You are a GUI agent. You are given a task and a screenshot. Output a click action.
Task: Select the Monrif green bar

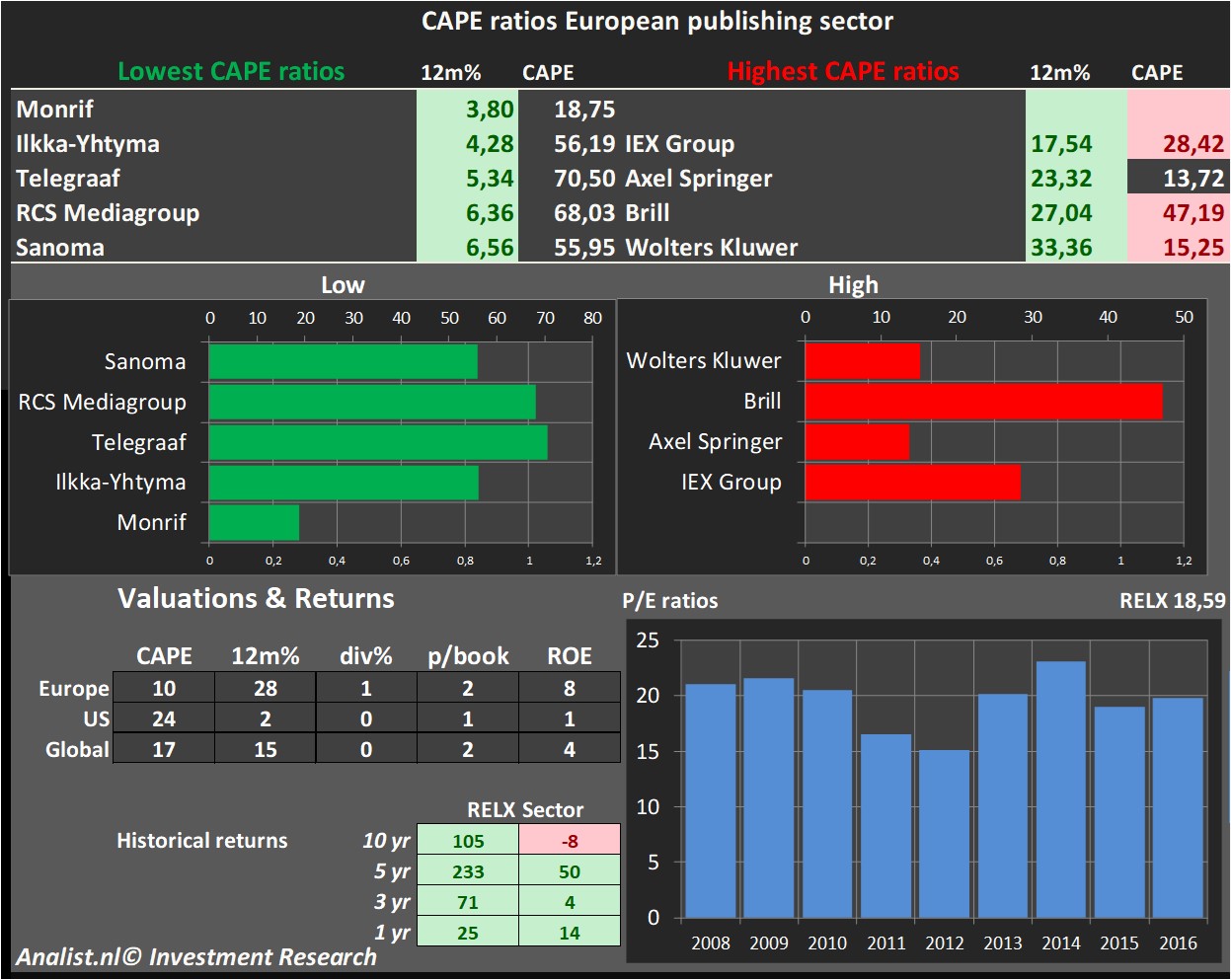254,522
